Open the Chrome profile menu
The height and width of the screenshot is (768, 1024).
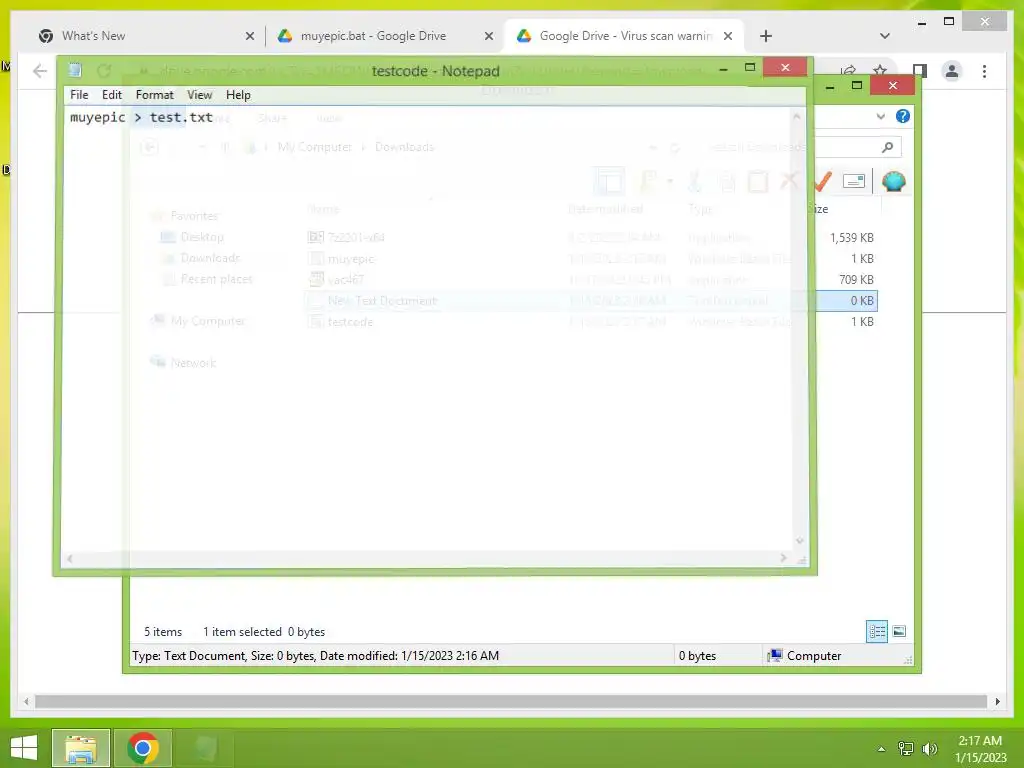click(x=952, y=71)
